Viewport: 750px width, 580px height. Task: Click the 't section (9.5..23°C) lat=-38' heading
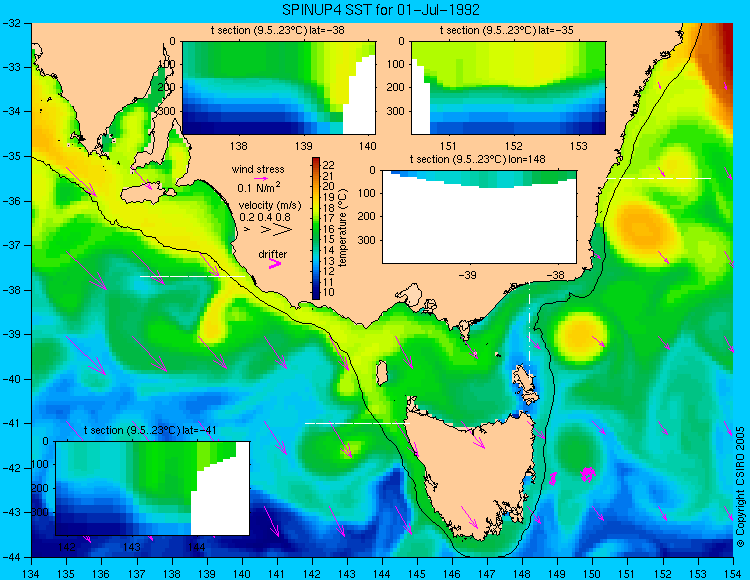click(278, 30)
